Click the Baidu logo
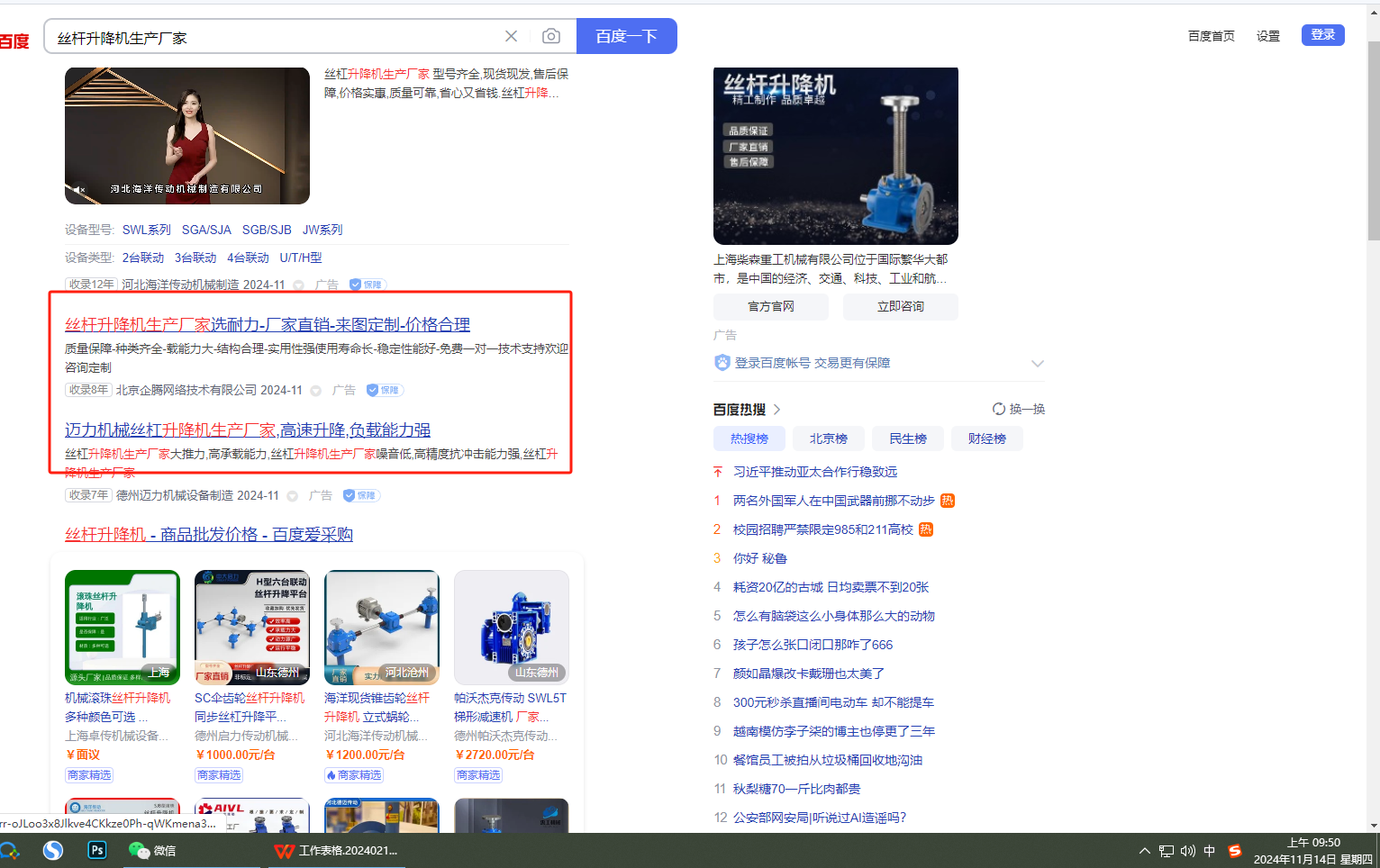1380x868 pixels. point(14,41)
